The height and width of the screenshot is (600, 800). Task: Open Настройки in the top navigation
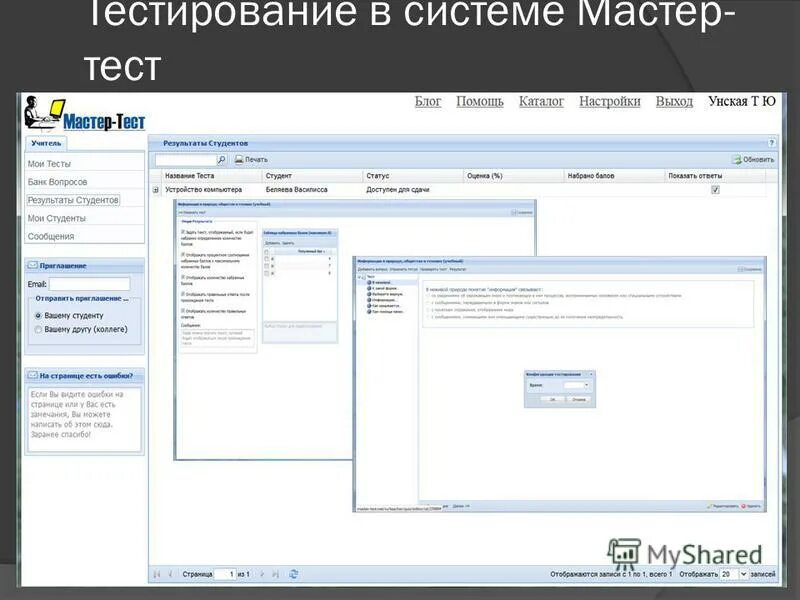coord(609,101)
